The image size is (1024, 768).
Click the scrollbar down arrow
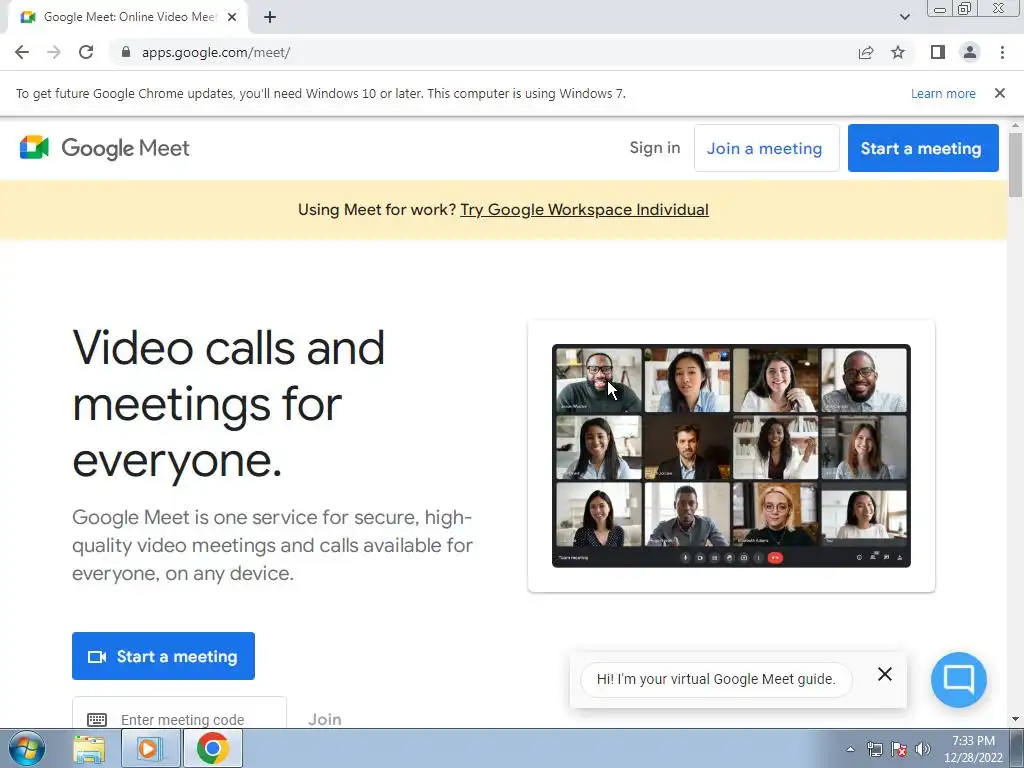click(x=1015, y=720)
